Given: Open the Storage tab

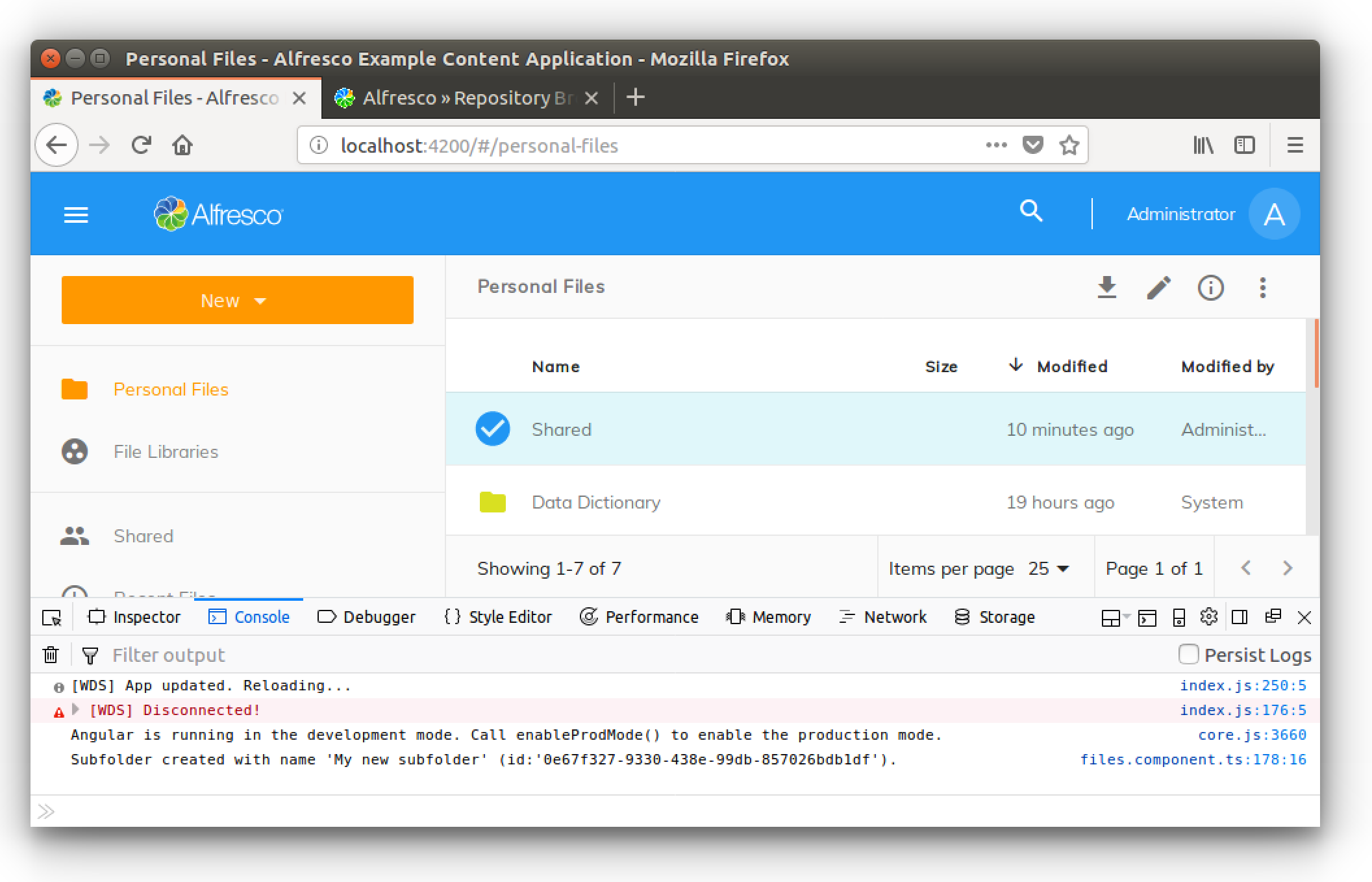Looking at the screenshot, I should pos(995,617).
